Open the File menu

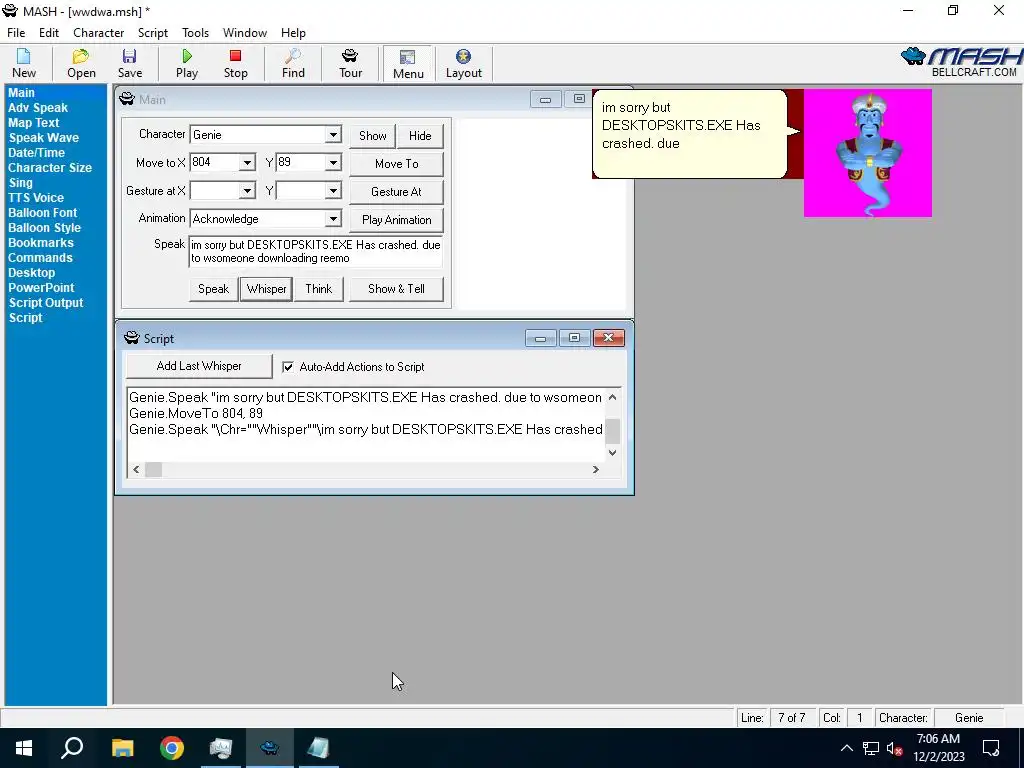[16, 33]
